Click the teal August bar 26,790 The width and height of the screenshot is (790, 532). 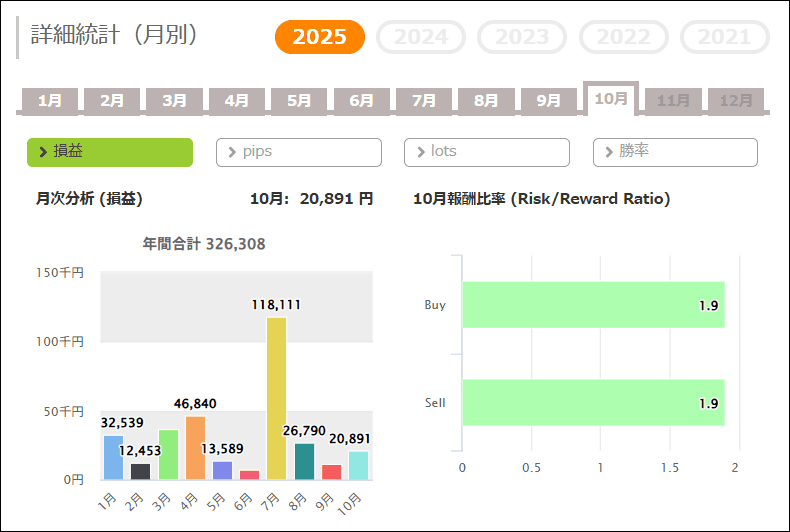(x=304, y=461)
